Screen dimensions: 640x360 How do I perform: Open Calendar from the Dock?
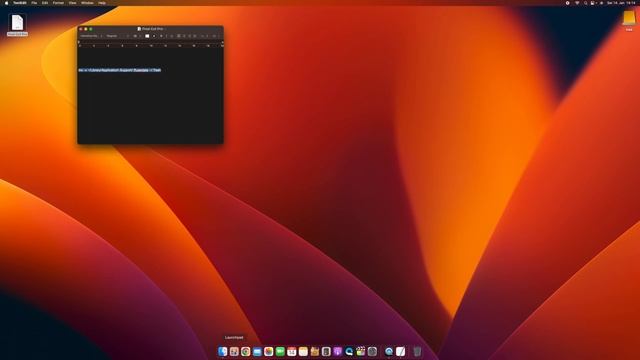pyautogui.click(x=291, y=351)
